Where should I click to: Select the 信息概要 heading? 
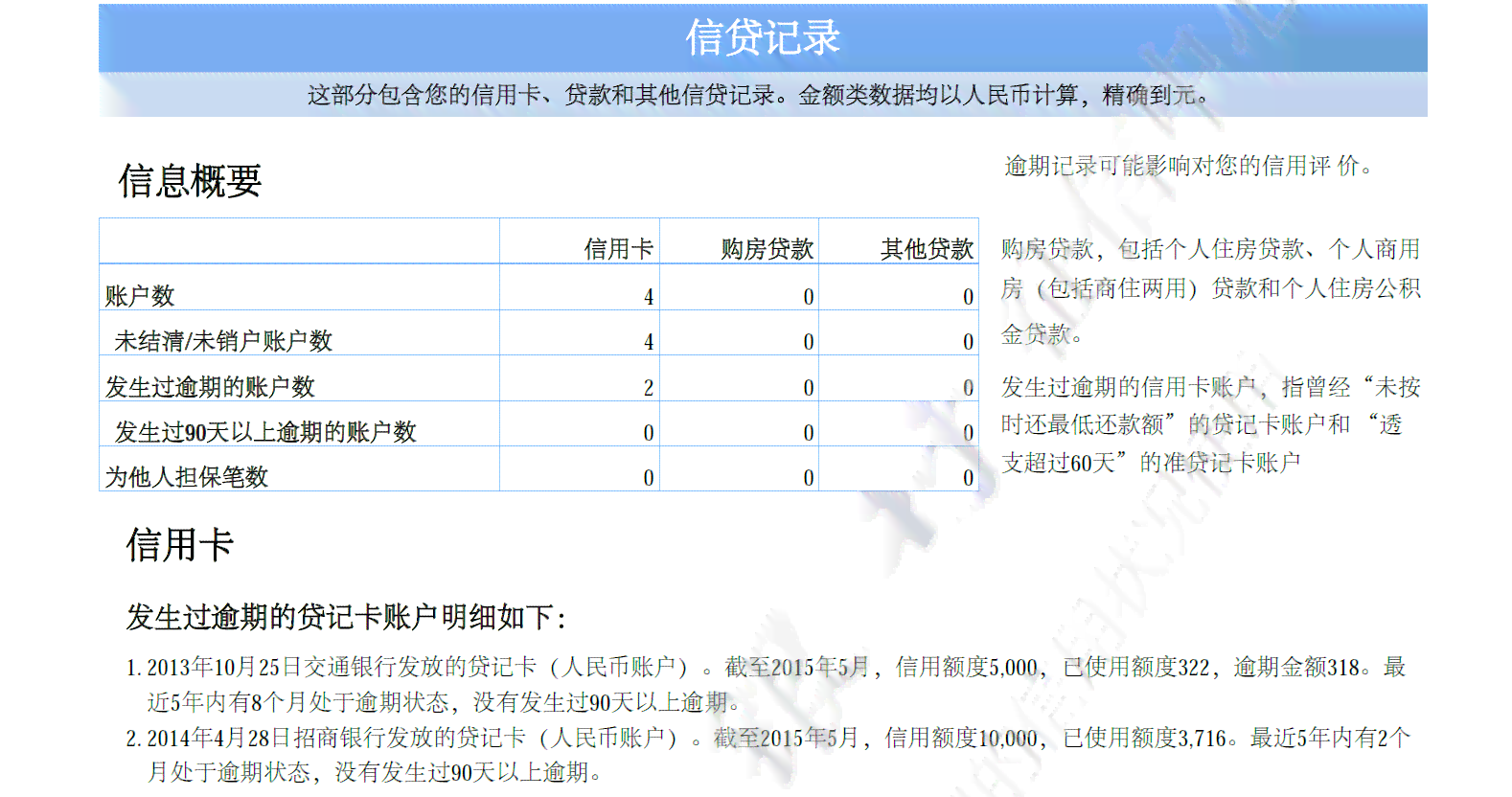coord(190,180)
